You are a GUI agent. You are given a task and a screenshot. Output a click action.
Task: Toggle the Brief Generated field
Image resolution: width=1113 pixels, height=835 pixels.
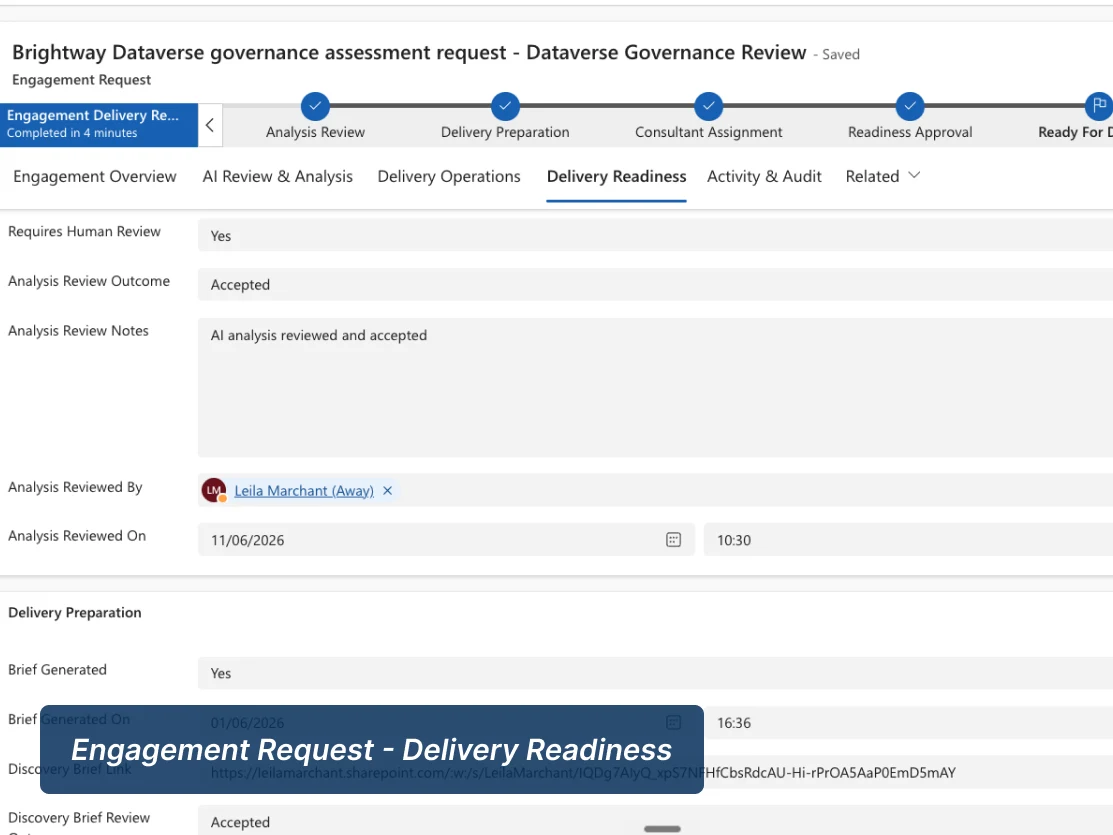click(x=655, y=672)
